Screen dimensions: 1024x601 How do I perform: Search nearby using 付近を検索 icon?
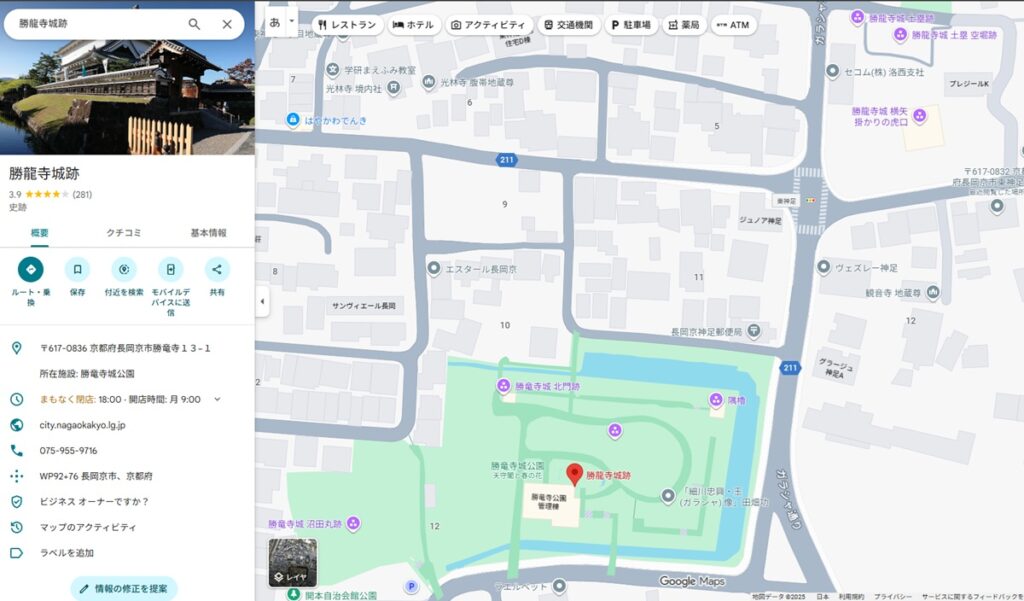click(x=124, y=269)
